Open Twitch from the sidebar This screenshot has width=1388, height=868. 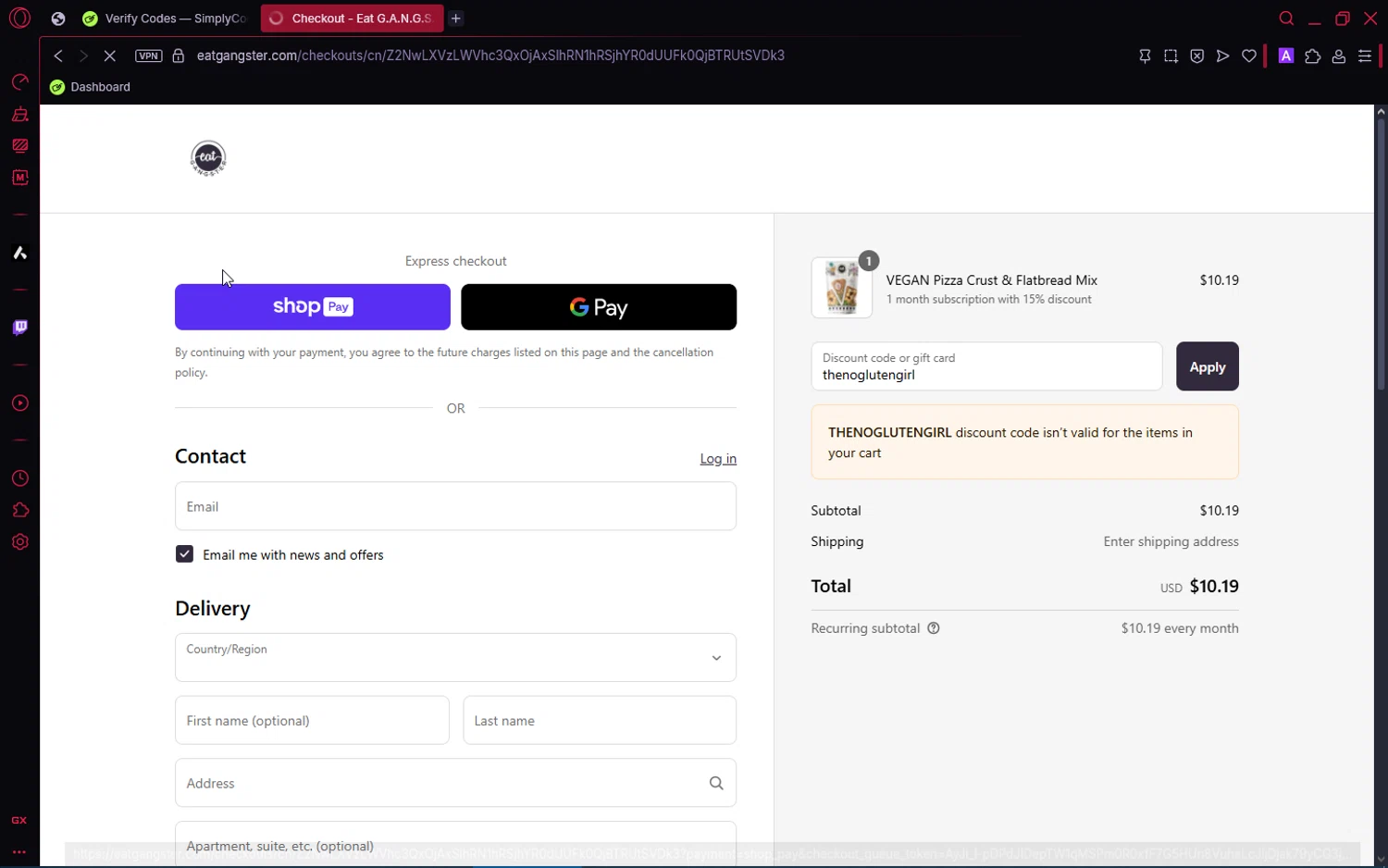(x=19, y=327)
